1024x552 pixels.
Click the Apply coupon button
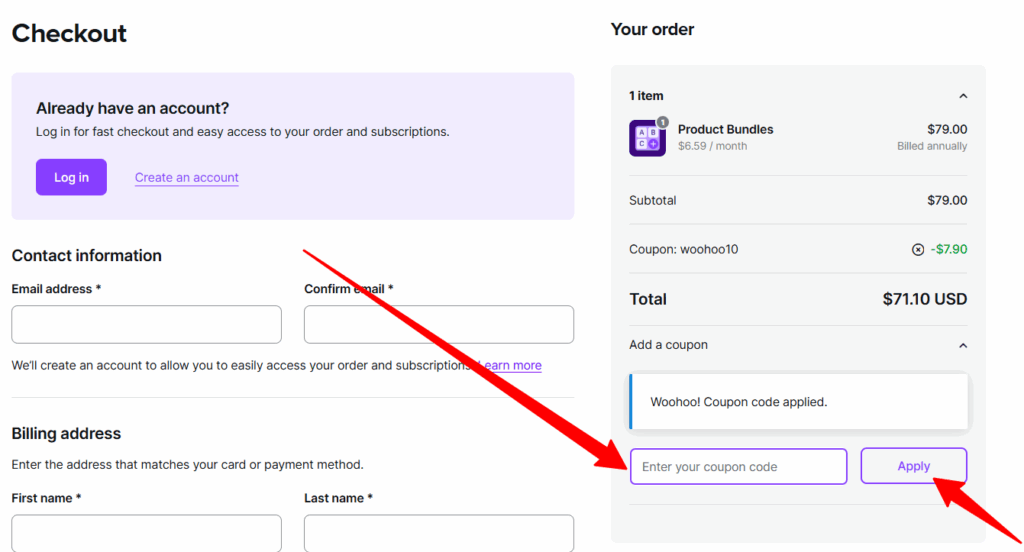[x=914, y=466]
